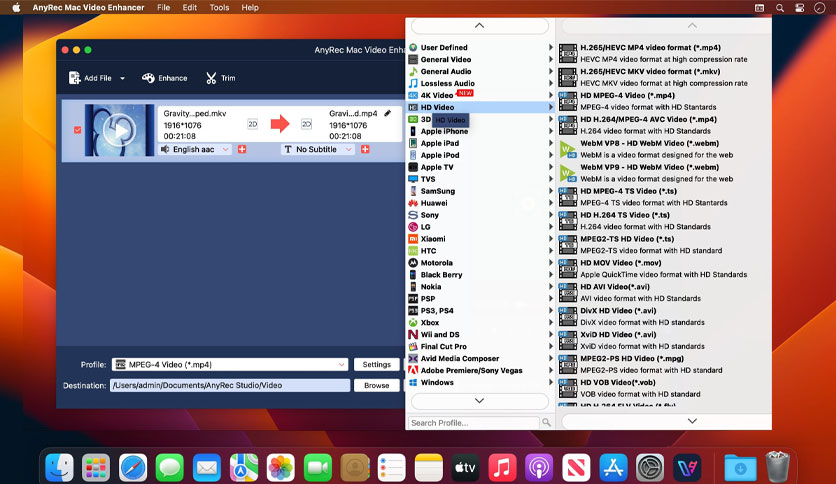Add subtitle with red plus icon
Image resolution: width=836 pixels, height=484 pixels.
tap(365, 149)
